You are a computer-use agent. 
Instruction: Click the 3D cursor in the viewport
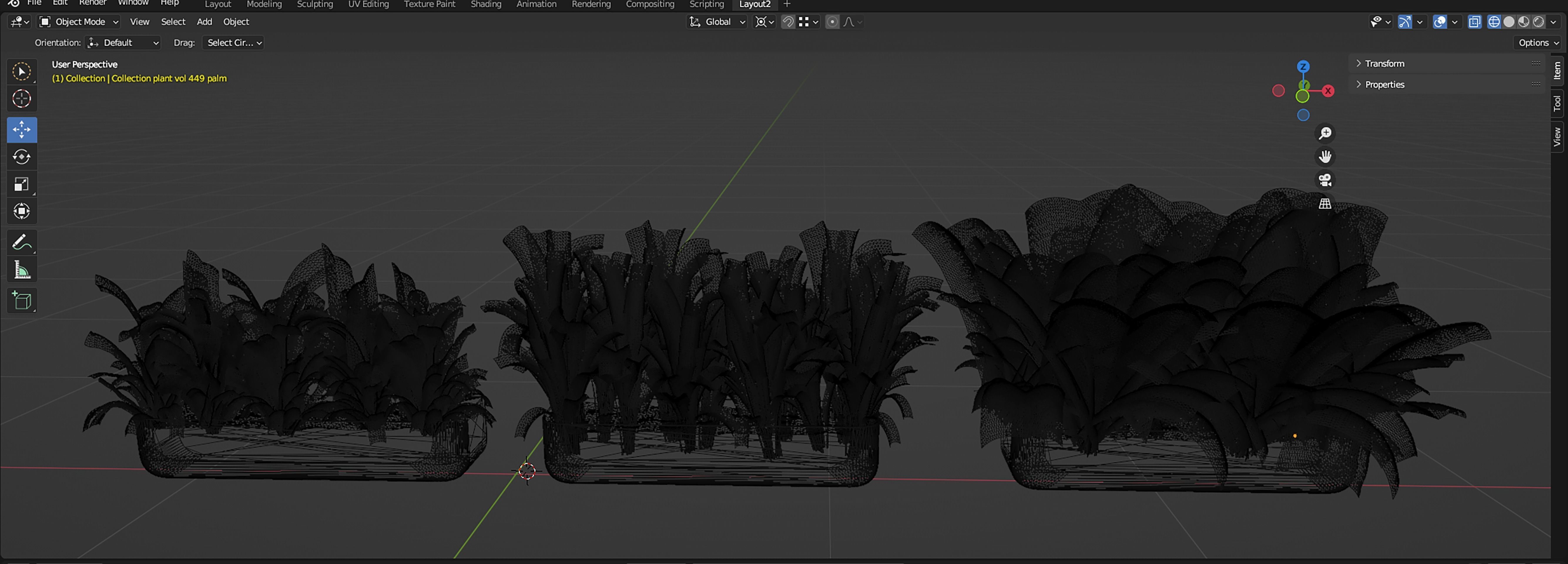527,471
